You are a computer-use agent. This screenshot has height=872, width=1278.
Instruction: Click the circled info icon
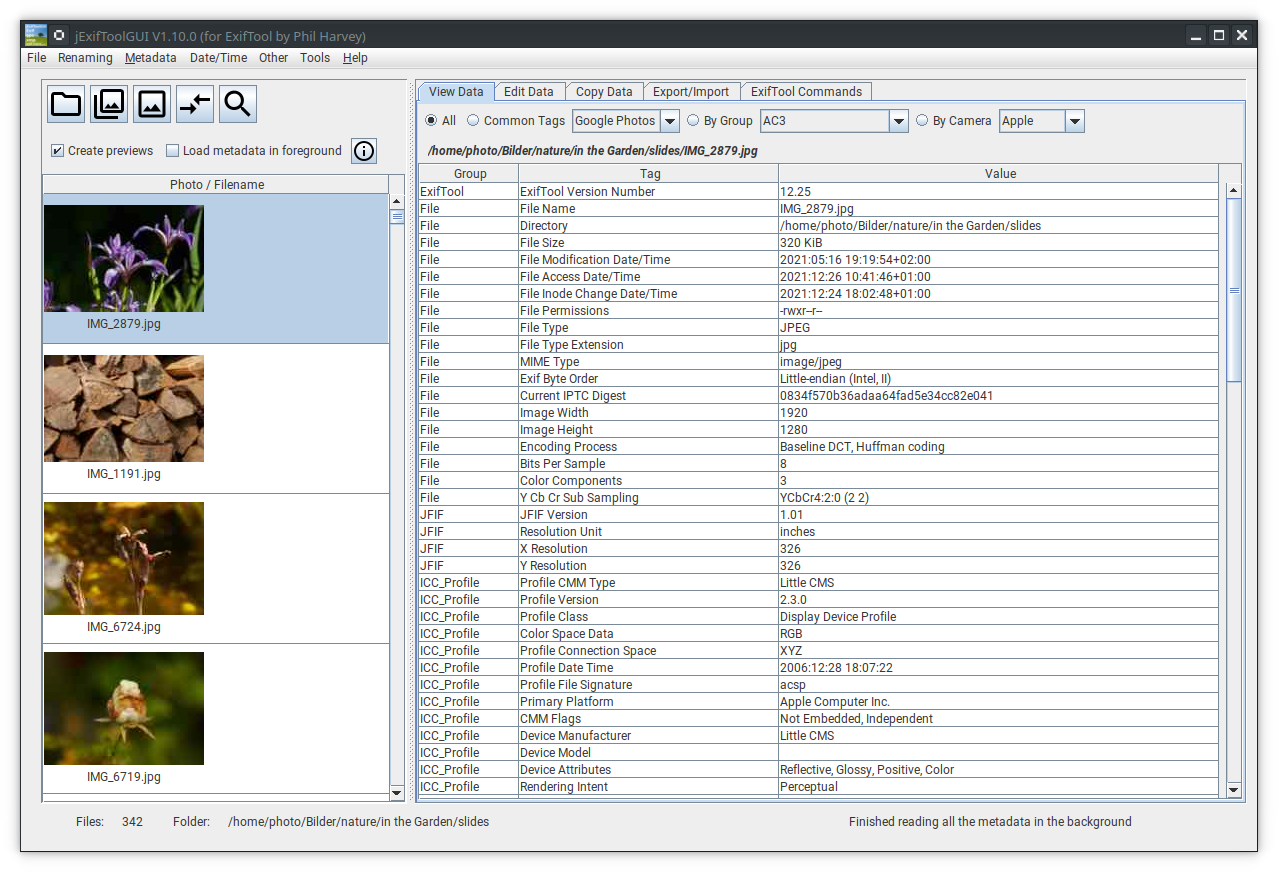(364, 151)
